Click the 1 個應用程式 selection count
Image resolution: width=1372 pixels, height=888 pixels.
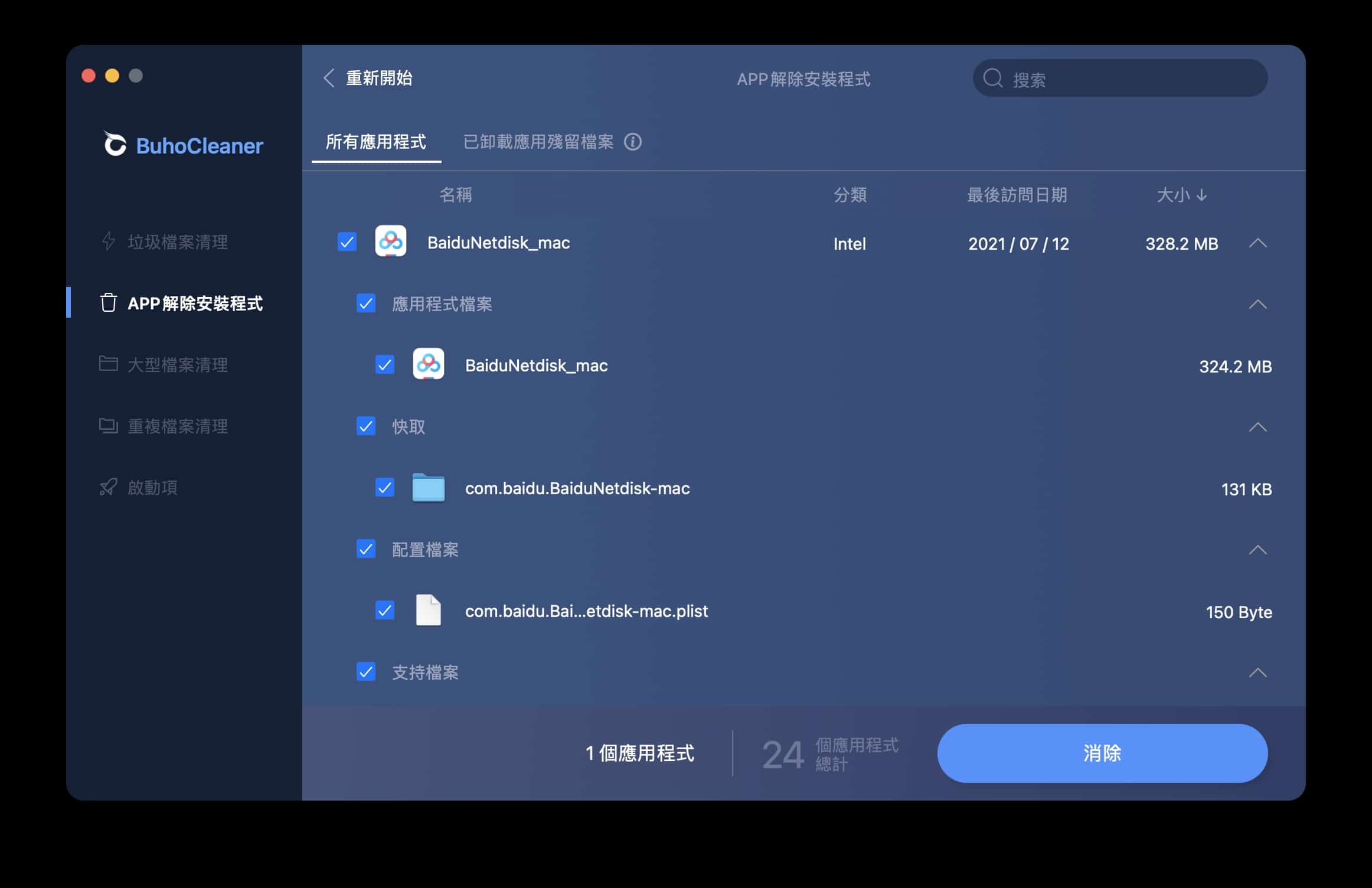640,753
